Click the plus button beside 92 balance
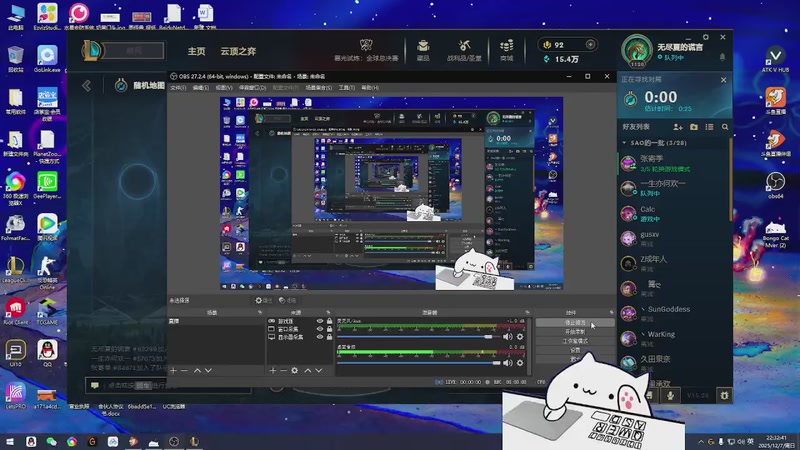 click(590, 44)
